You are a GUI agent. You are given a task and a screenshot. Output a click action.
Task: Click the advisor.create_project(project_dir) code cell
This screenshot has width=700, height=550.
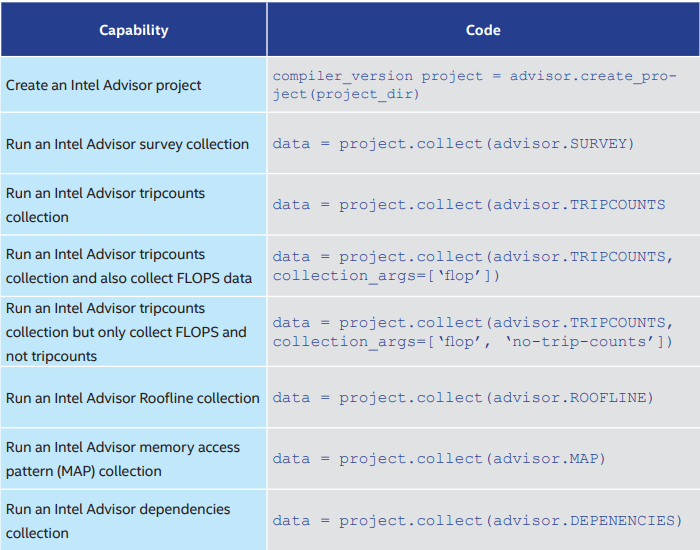(x=483, y=85)
